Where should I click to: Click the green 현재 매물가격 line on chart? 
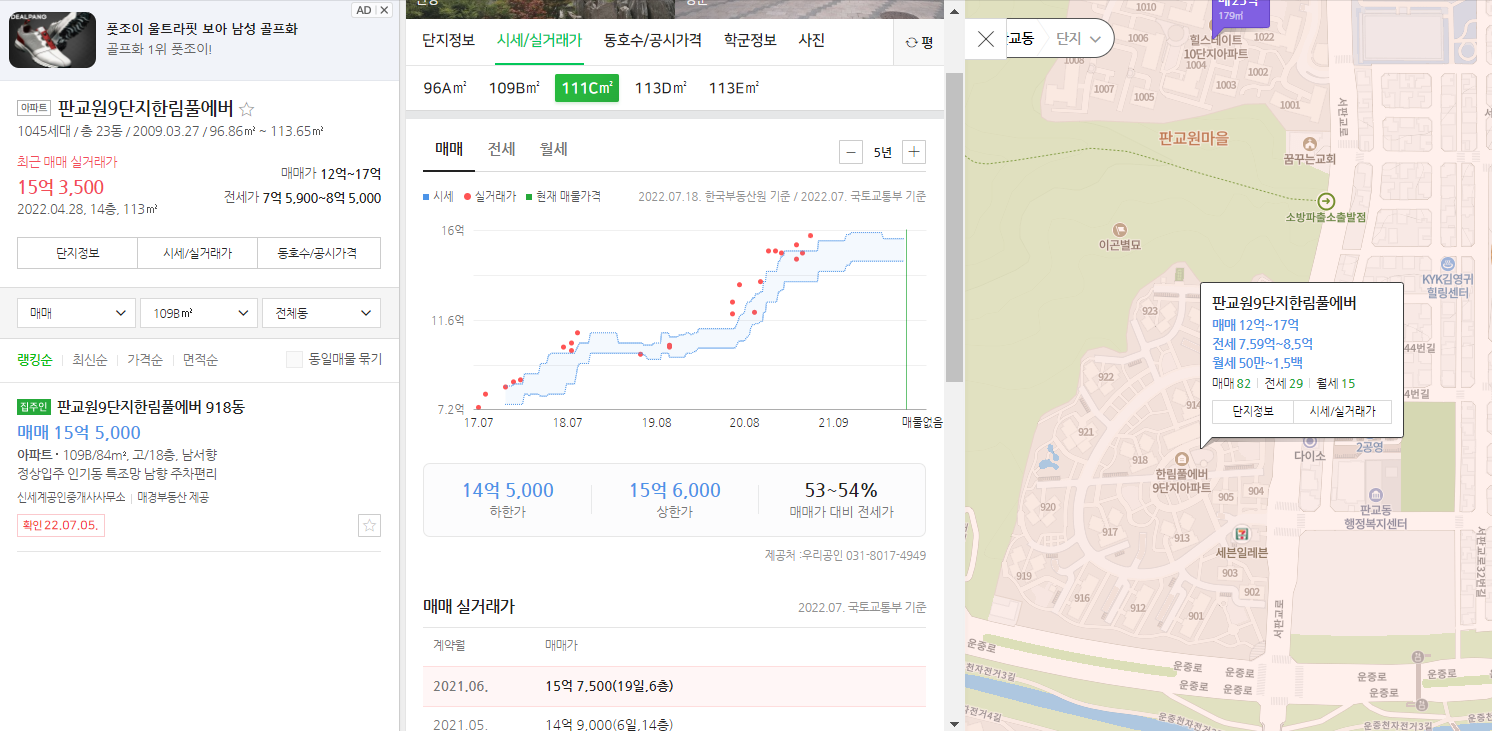pos(906,320)
